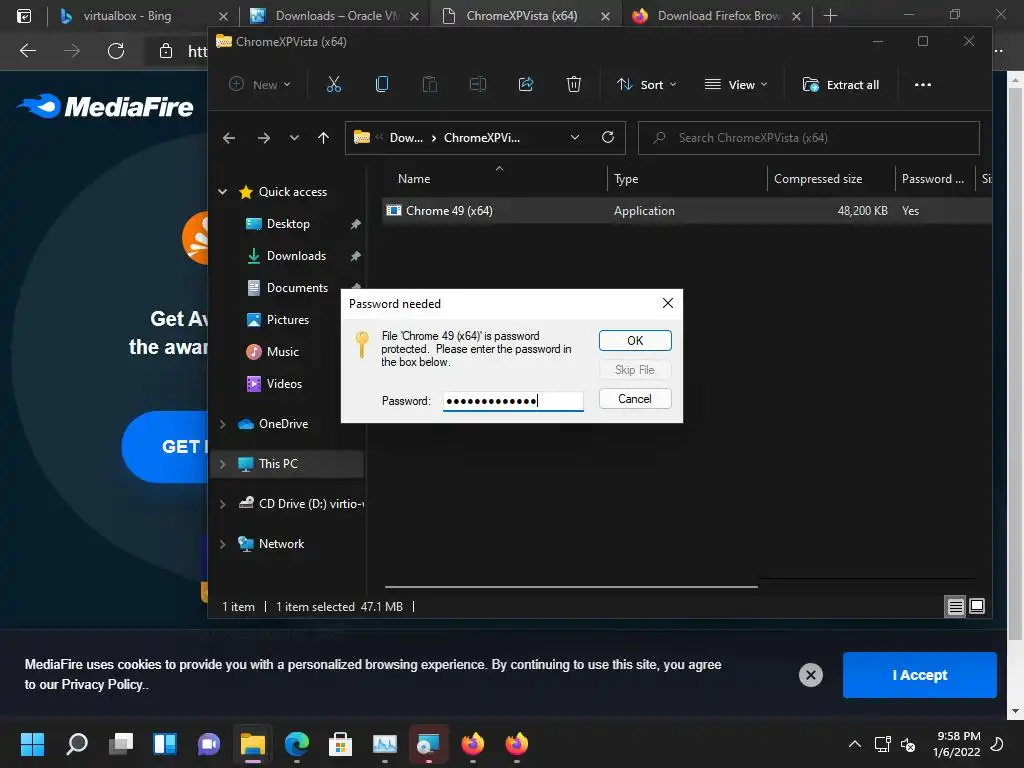Go forward in File Explorer navigation
The width and height of the screenshot is (1024, 768).
click(x=264, y=138)
